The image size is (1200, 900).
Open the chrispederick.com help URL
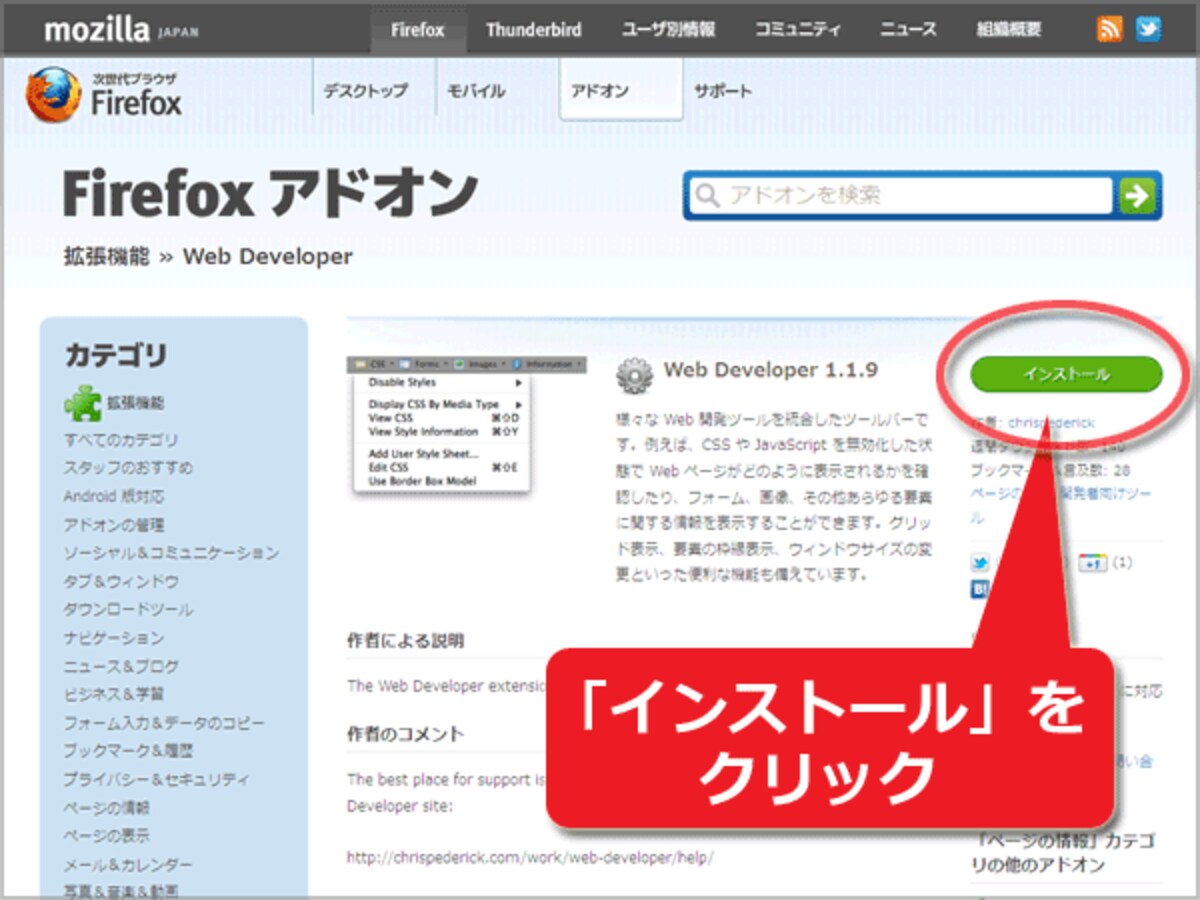point(530,858)
